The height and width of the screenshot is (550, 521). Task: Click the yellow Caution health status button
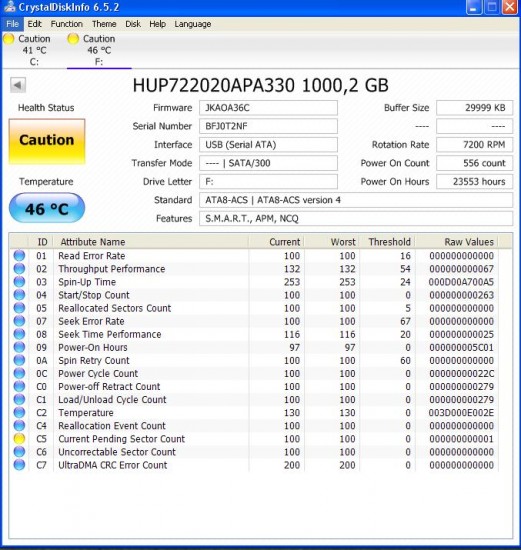point(47,141)
